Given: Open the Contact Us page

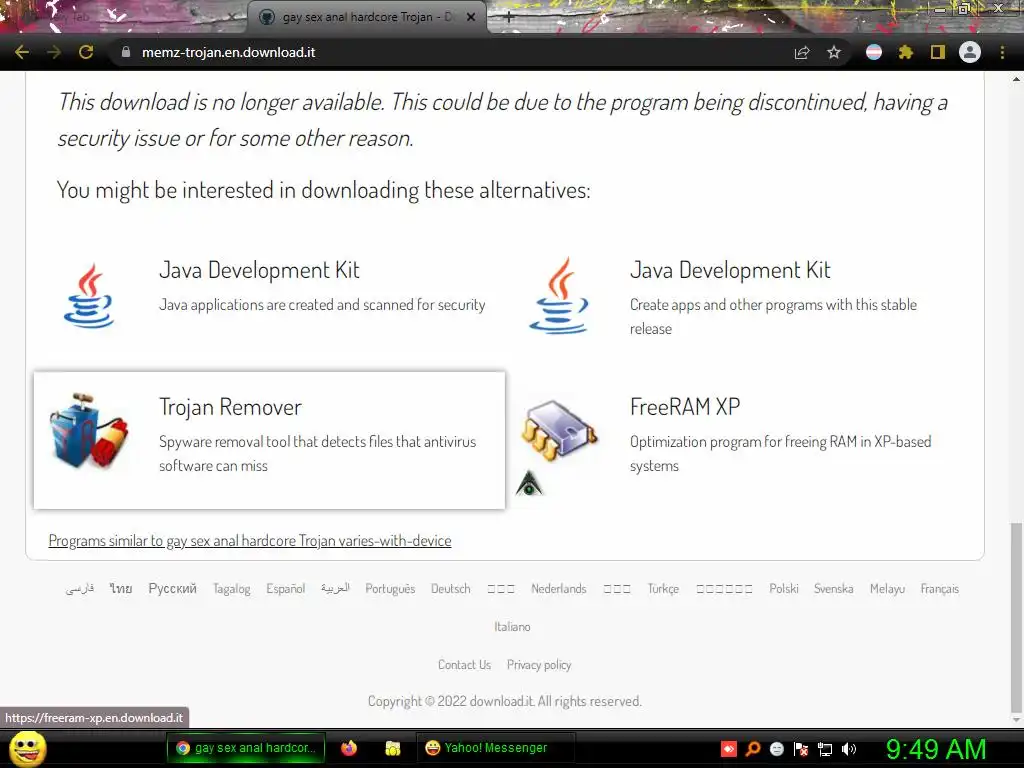Looking at the screenshot, I should [464, 665].
